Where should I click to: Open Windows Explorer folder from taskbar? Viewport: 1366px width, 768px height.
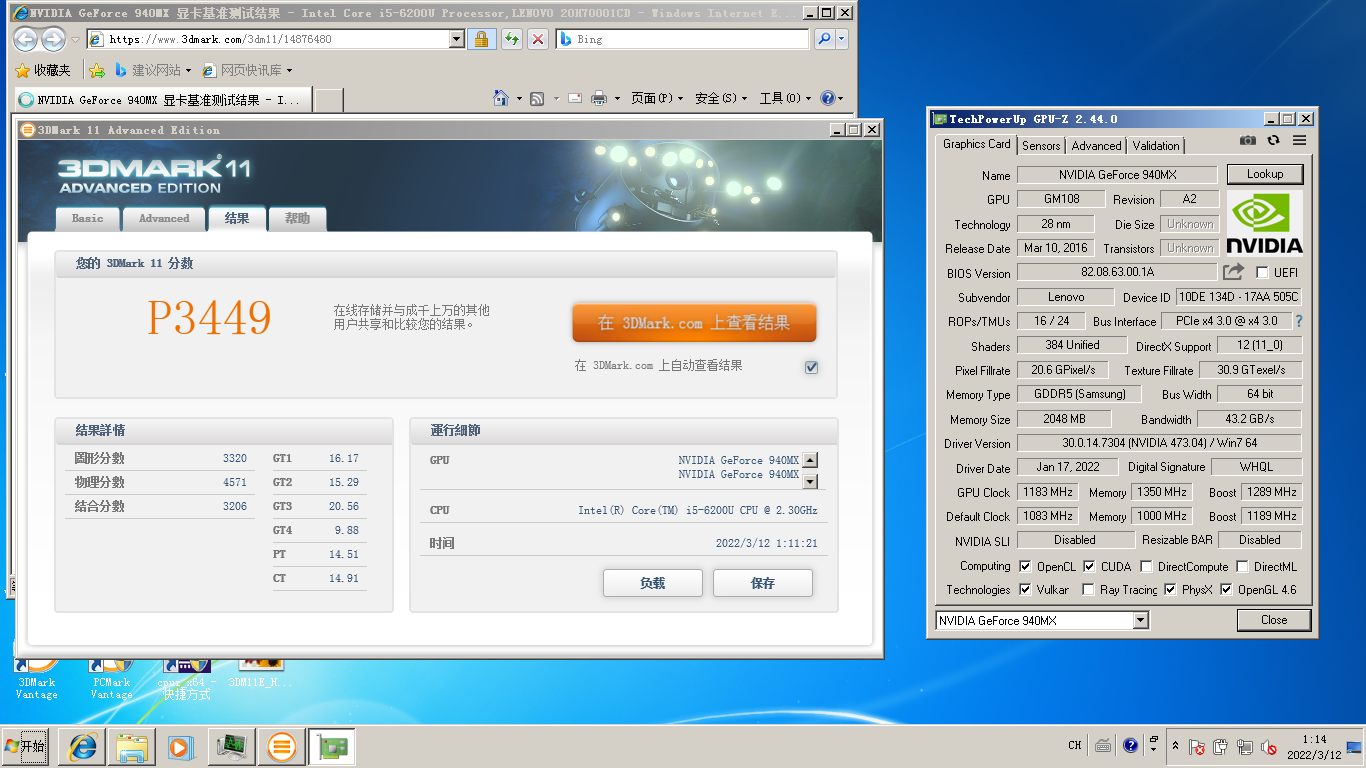pos(132,747)
